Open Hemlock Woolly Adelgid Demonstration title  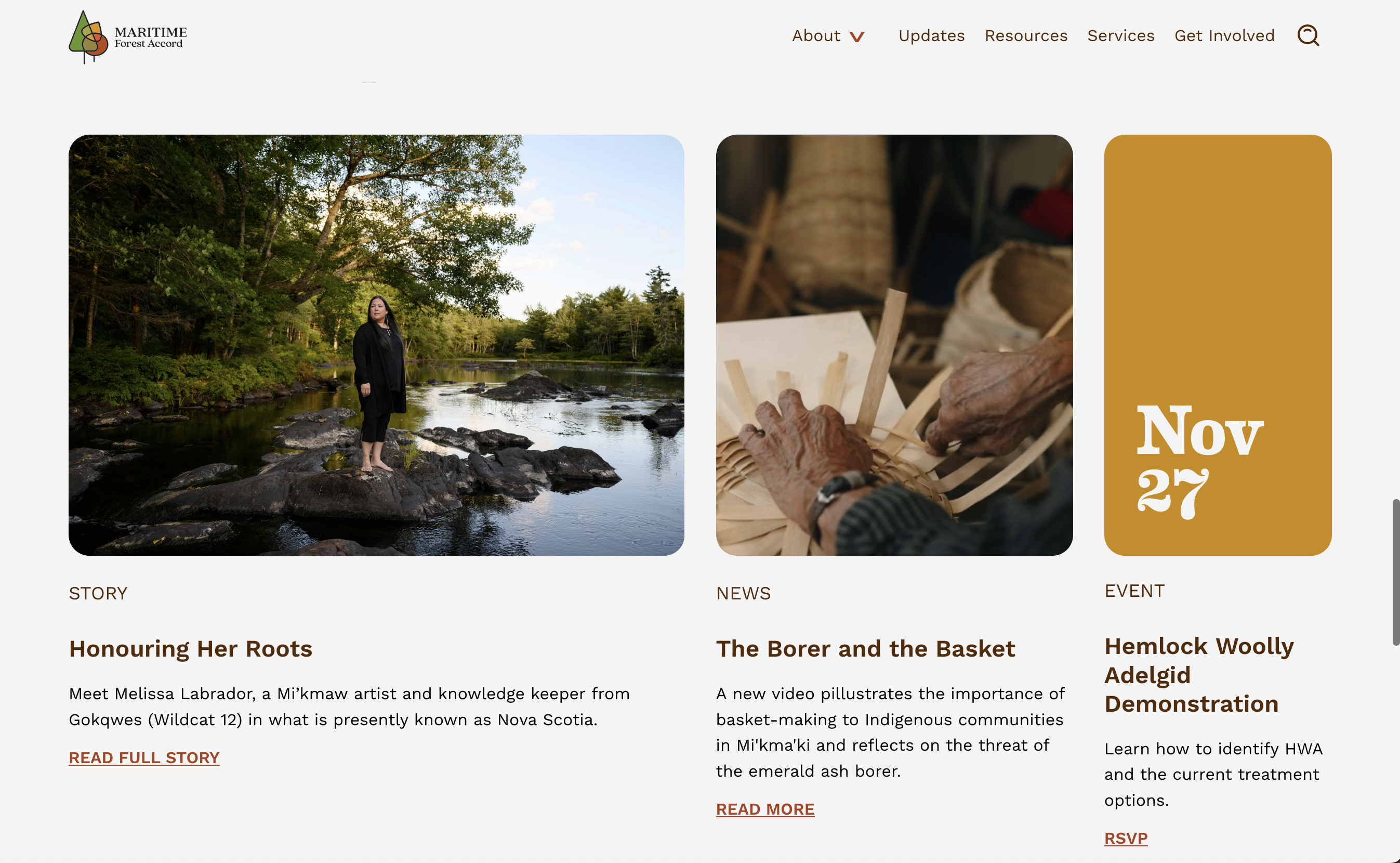[1198, 675]
